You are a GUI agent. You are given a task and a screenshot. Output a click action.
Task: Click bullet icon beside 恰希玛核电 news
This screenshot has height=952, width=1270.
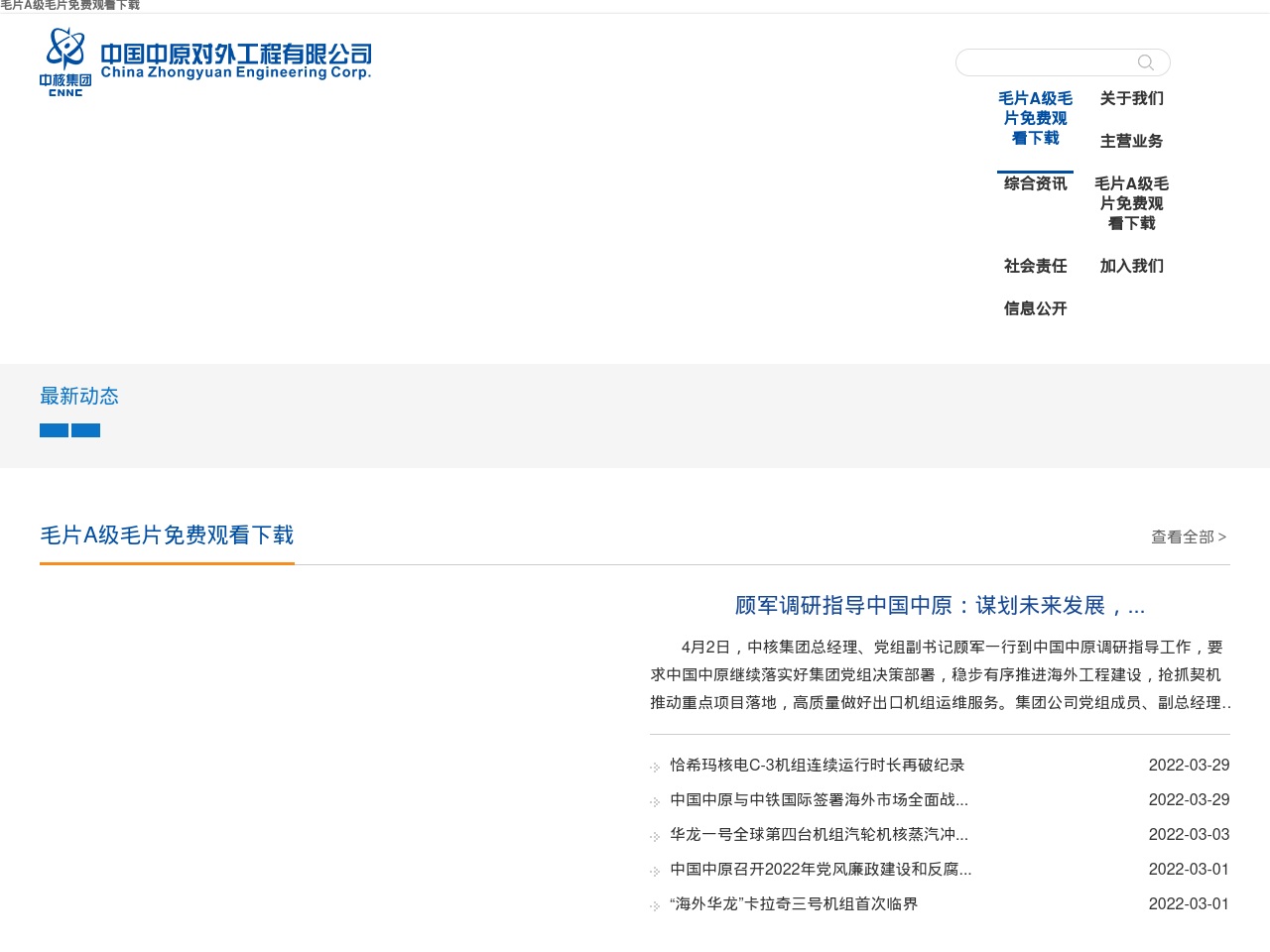pyautogui.click(x=655, y=767)
